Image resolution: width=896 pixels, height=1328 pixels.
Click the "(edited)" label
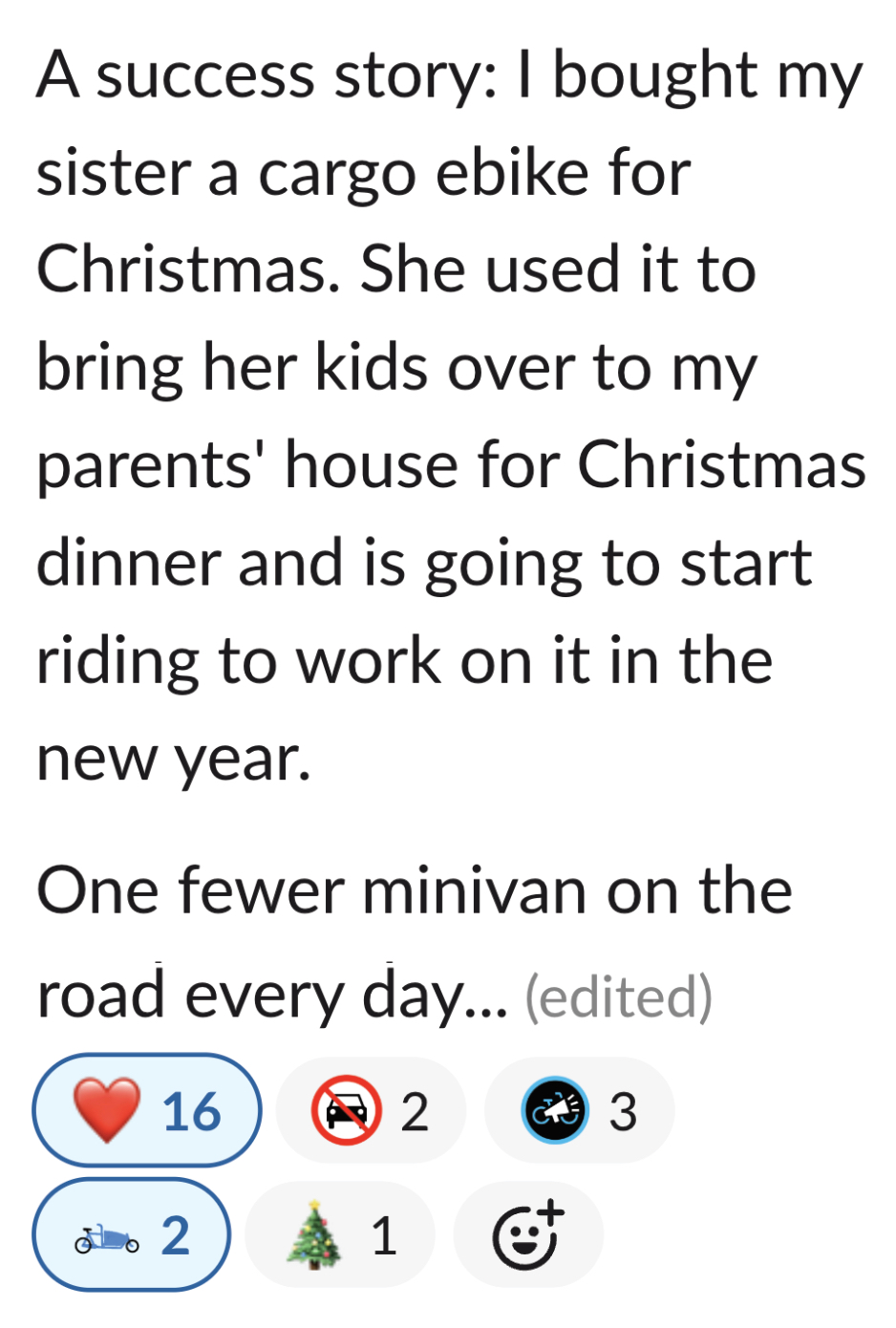click(x=619, y=997)
